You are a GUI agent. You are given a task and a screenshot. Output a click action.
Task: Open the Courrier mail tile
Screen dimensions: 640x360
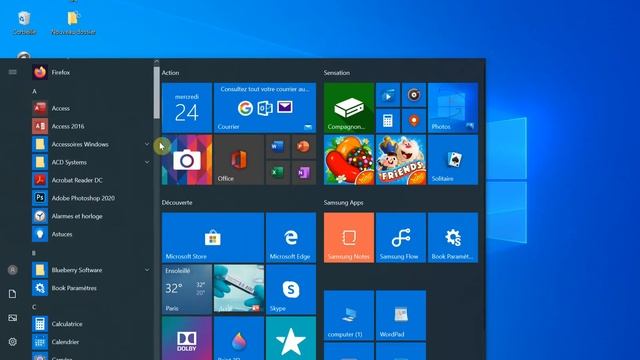(x=265, y=108)
